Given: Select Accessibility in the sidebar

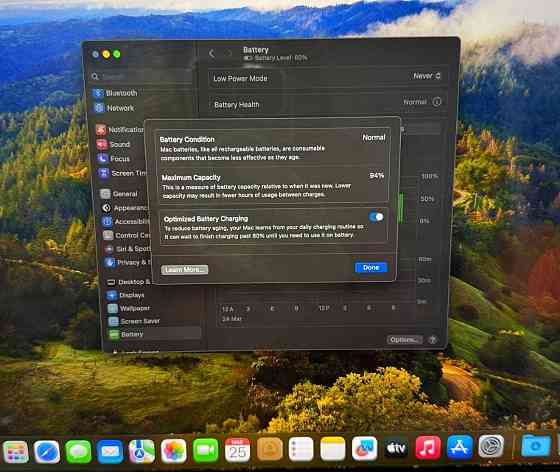Looking at the screenshot, I should click(126, 222).
